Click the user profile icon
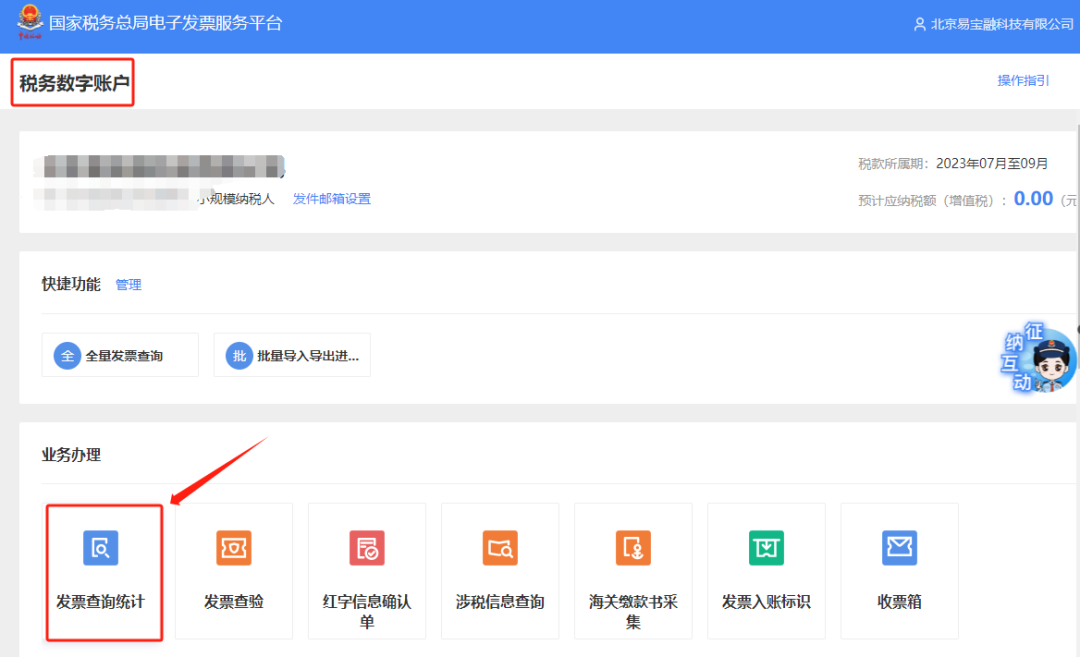The image size is (1080, 657). pyautogui.click(x=920, y=24)
